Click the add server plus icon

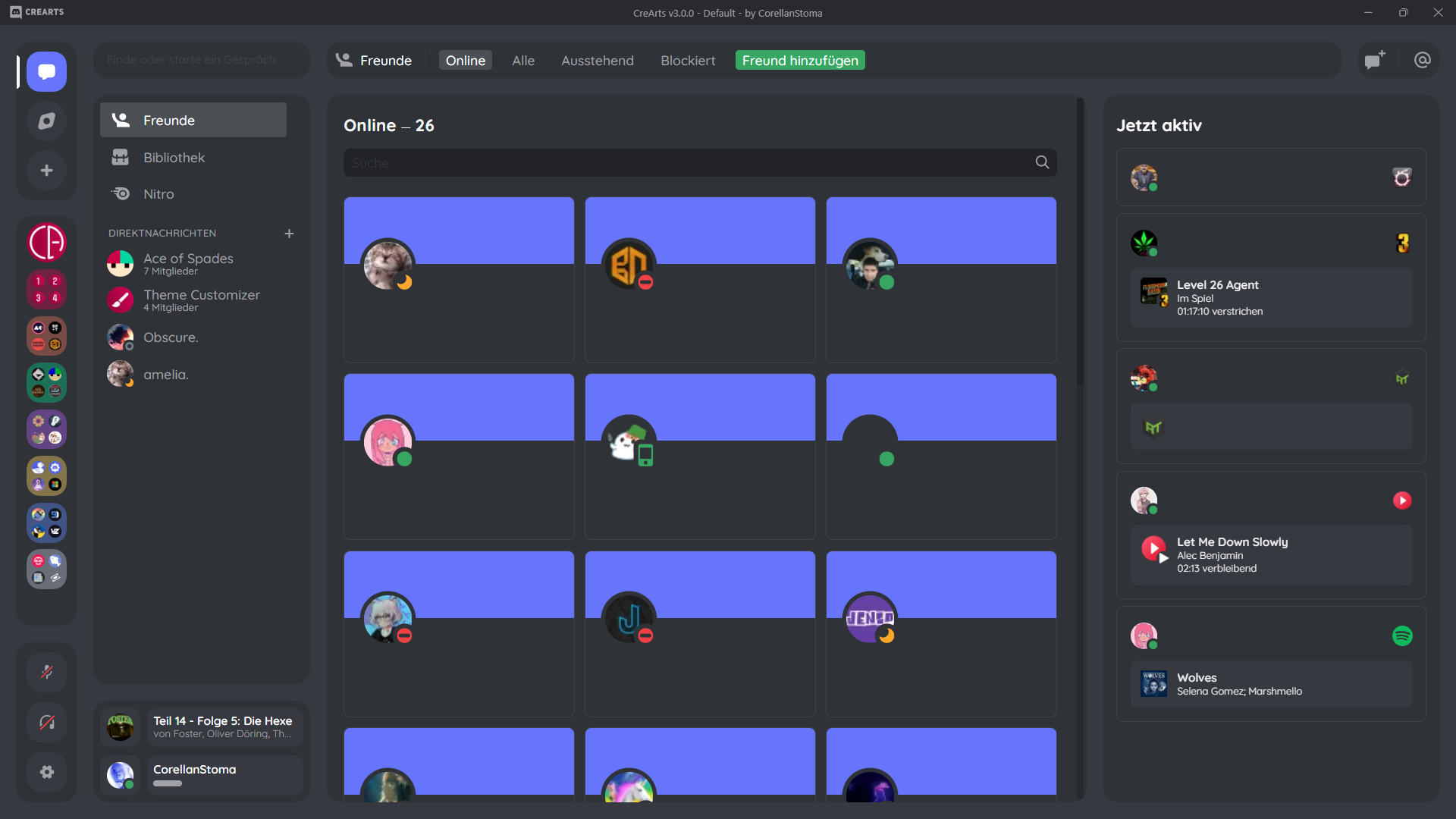pos(46,171)
